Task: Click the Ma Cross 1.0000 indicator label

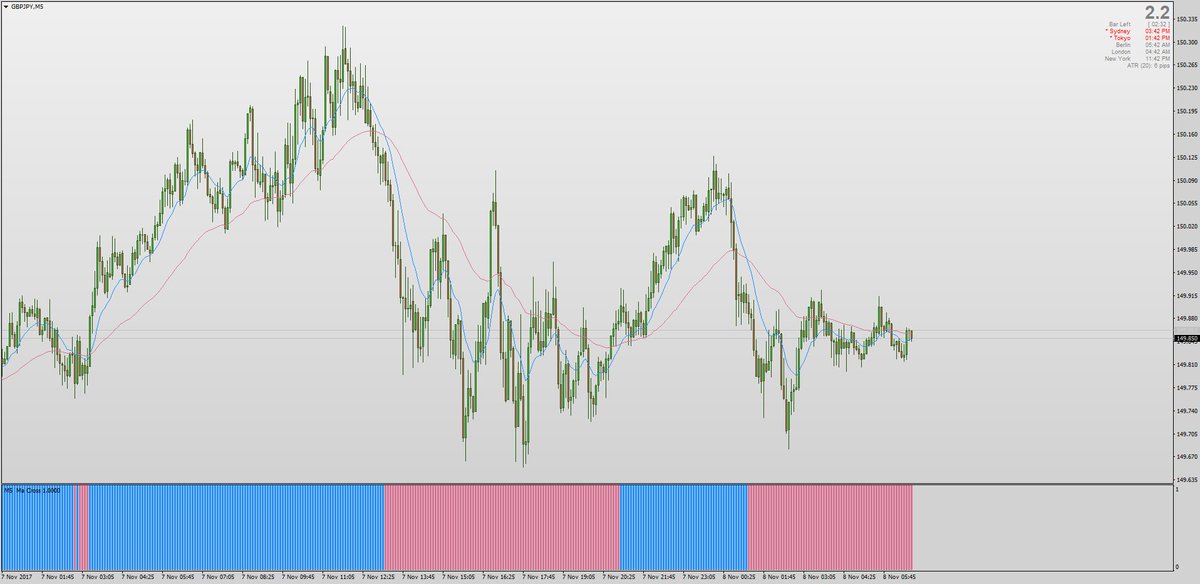Action: tap(39, 490)
